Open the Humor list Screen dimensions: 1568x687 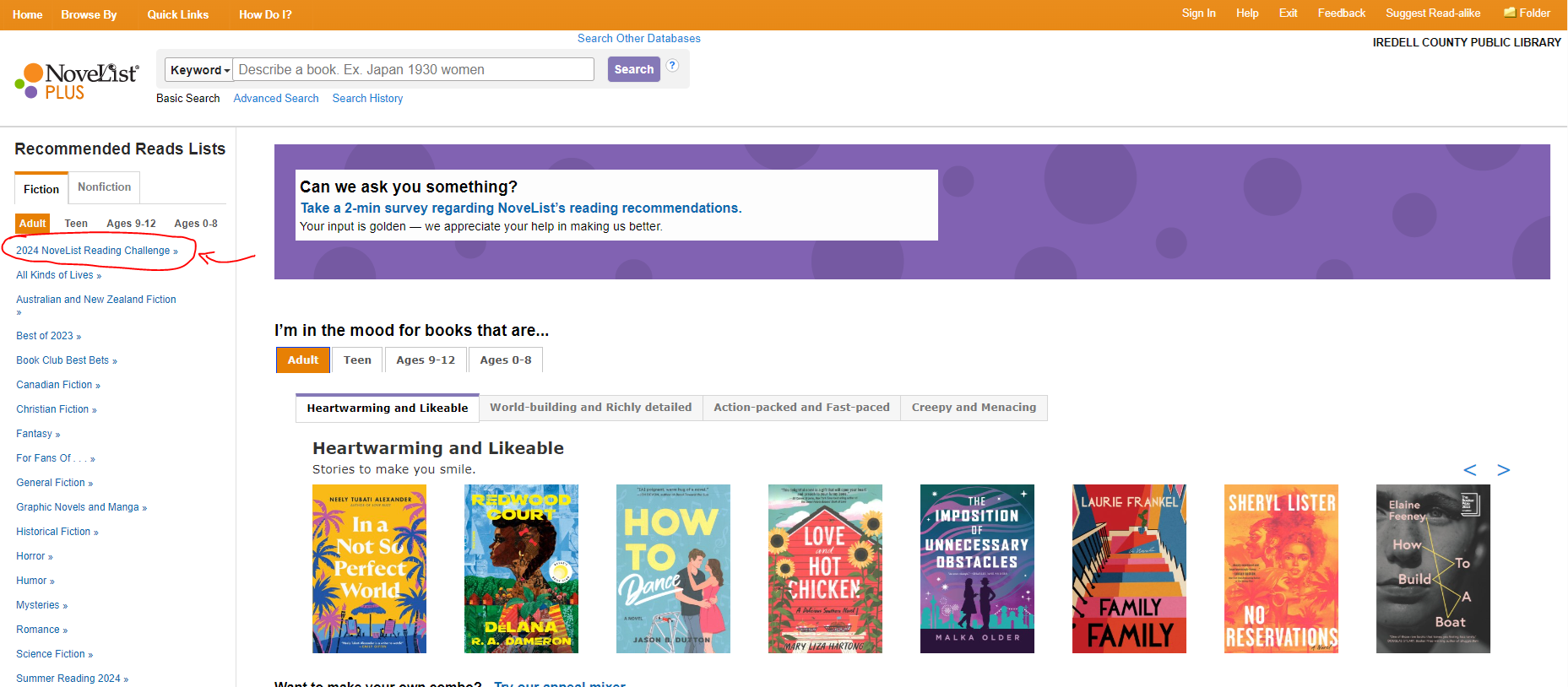pos(35,581)
